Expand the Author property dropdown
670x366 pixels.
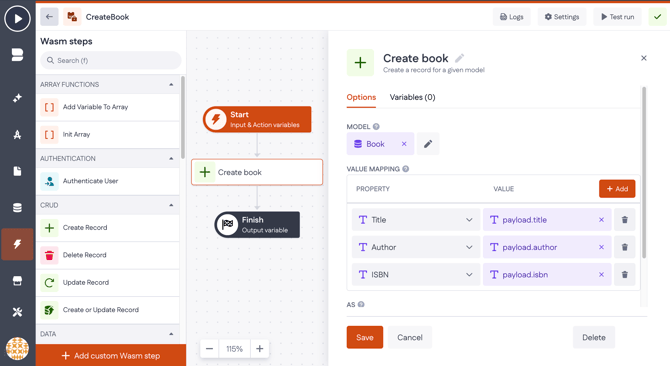pos(416,247)
